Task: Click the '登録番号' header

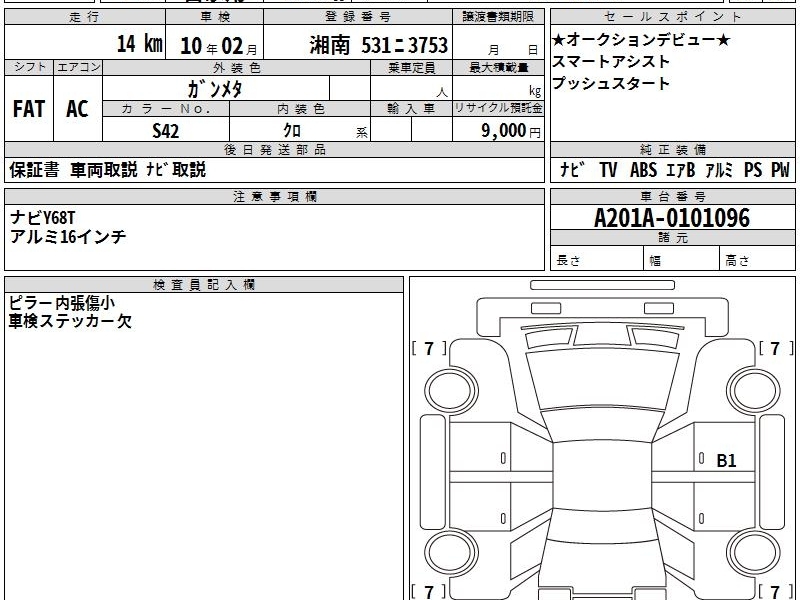Action: click(358, 17)
